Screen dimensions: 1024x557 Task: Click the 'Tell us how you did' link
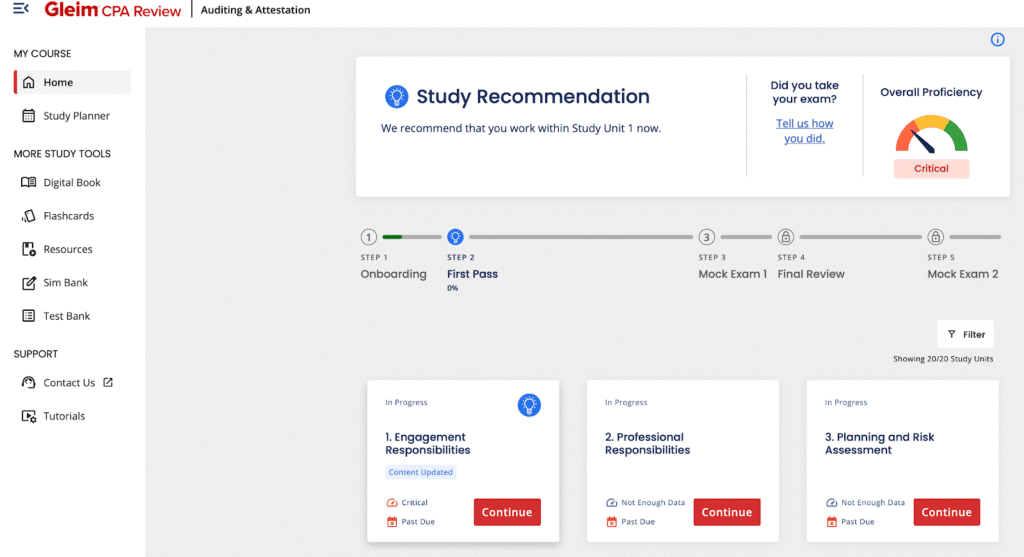(x=804, y=131)
